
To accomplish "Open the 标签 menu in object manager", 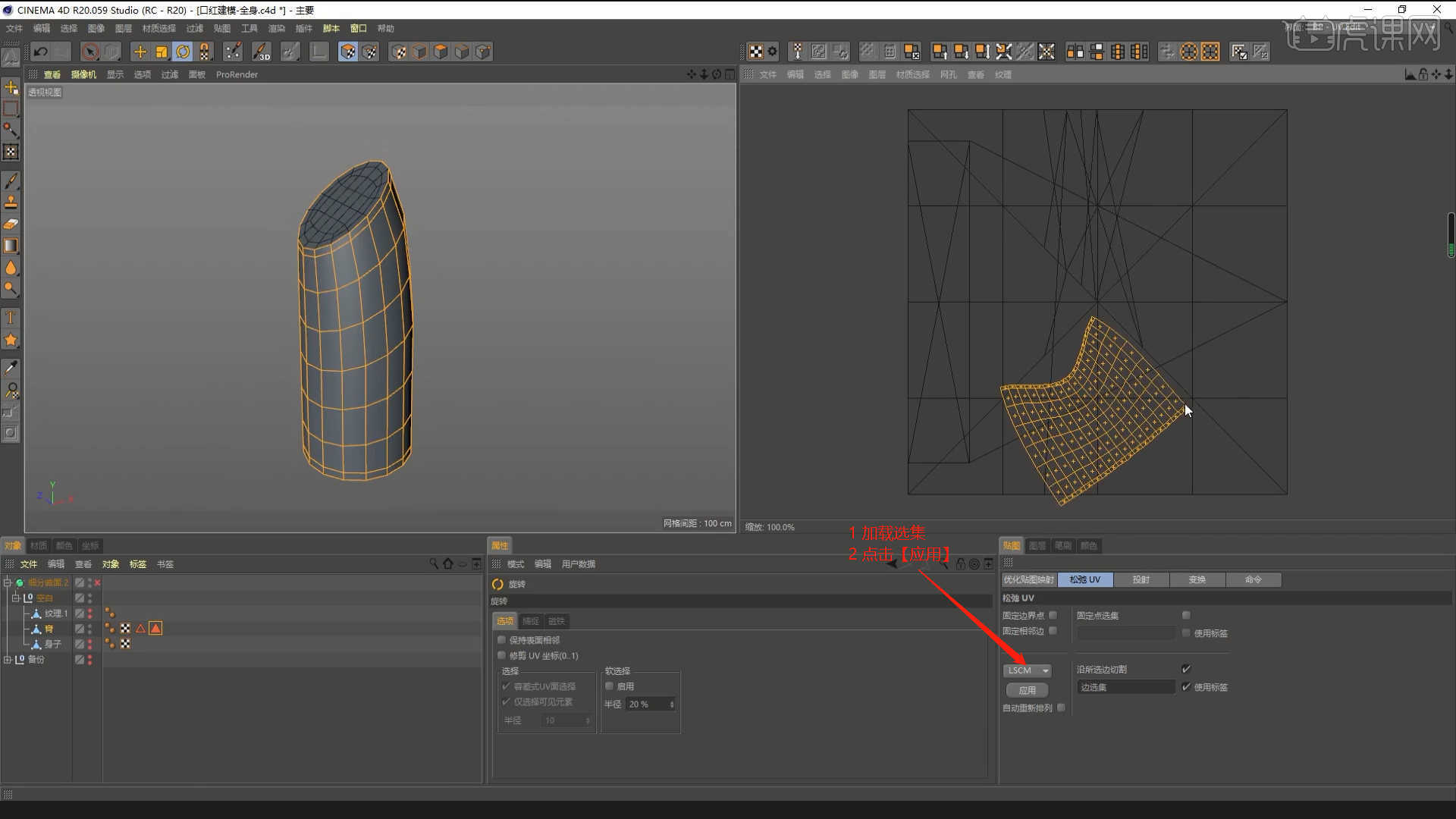I will [x=137, y=563].
